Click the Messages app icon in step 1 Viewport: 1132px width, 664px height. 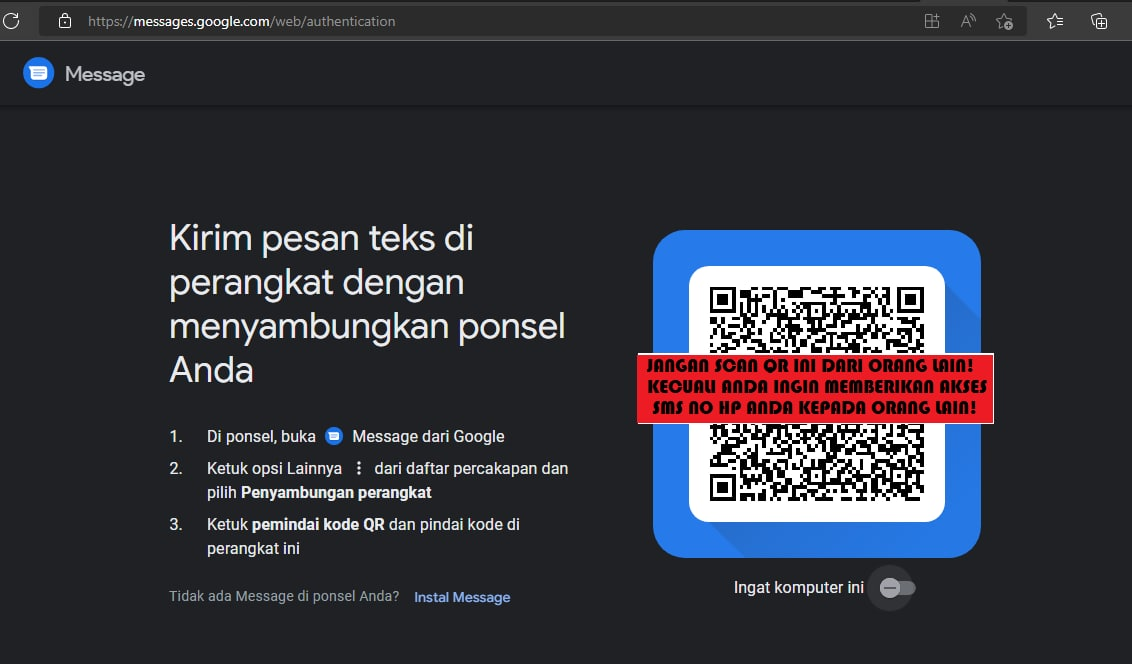[x=334, y=436]
